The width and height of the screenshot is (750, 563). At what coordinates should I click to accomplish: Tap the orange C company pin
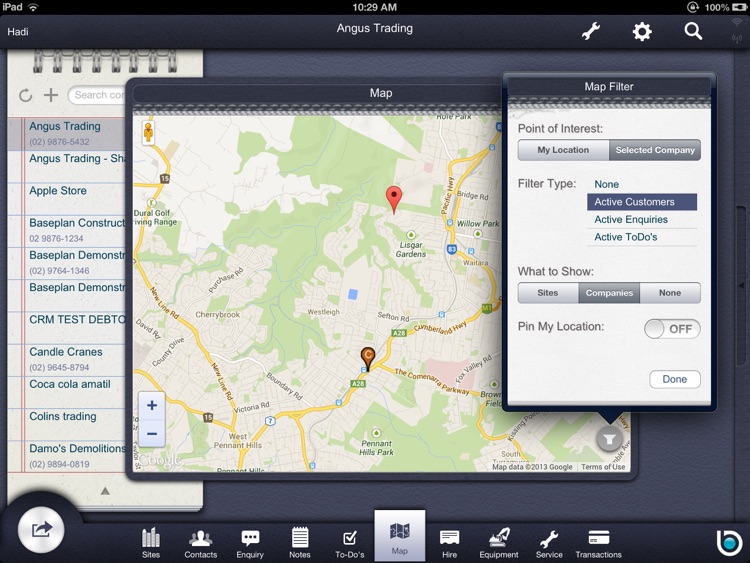click(x=367, y=359)
